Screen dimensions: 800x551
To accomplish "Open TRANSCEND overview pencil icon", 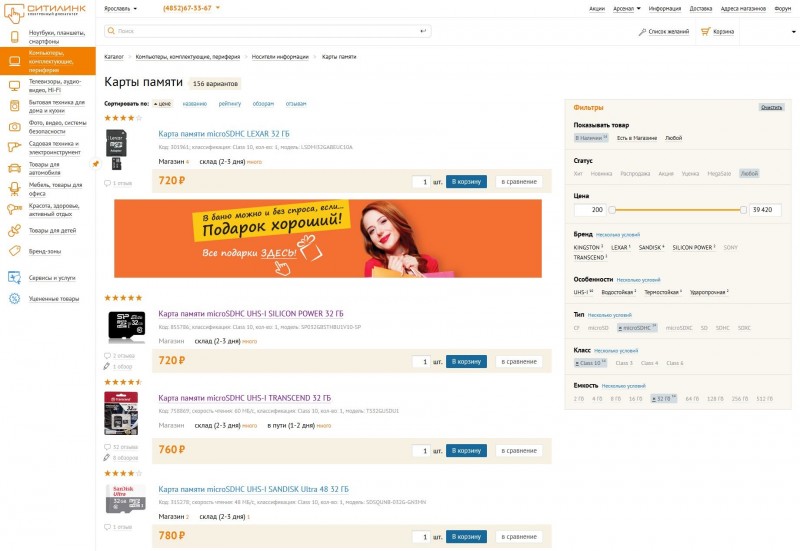I will pos(107,458).
